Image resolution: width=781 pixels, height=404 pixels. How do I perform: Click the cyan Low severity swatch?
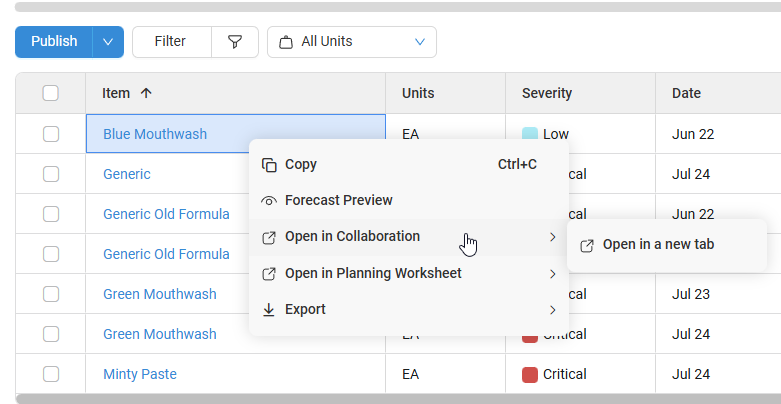[x=530, y=134]
